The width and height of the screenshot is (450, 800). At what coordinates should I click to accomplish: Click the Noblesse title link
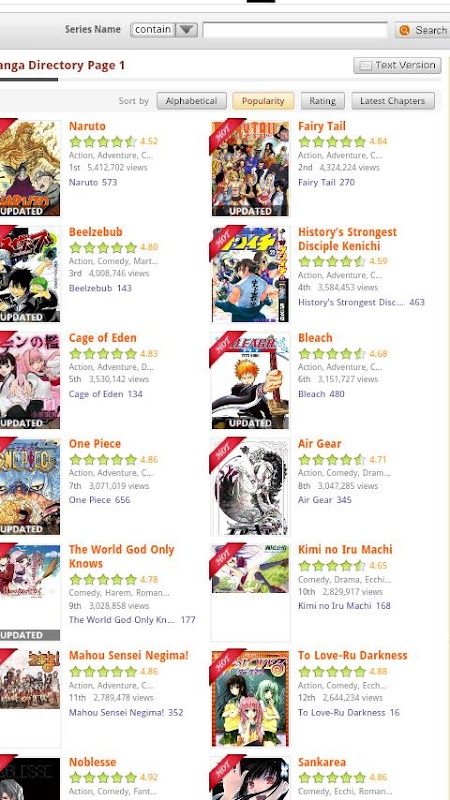tap(92, 762)
